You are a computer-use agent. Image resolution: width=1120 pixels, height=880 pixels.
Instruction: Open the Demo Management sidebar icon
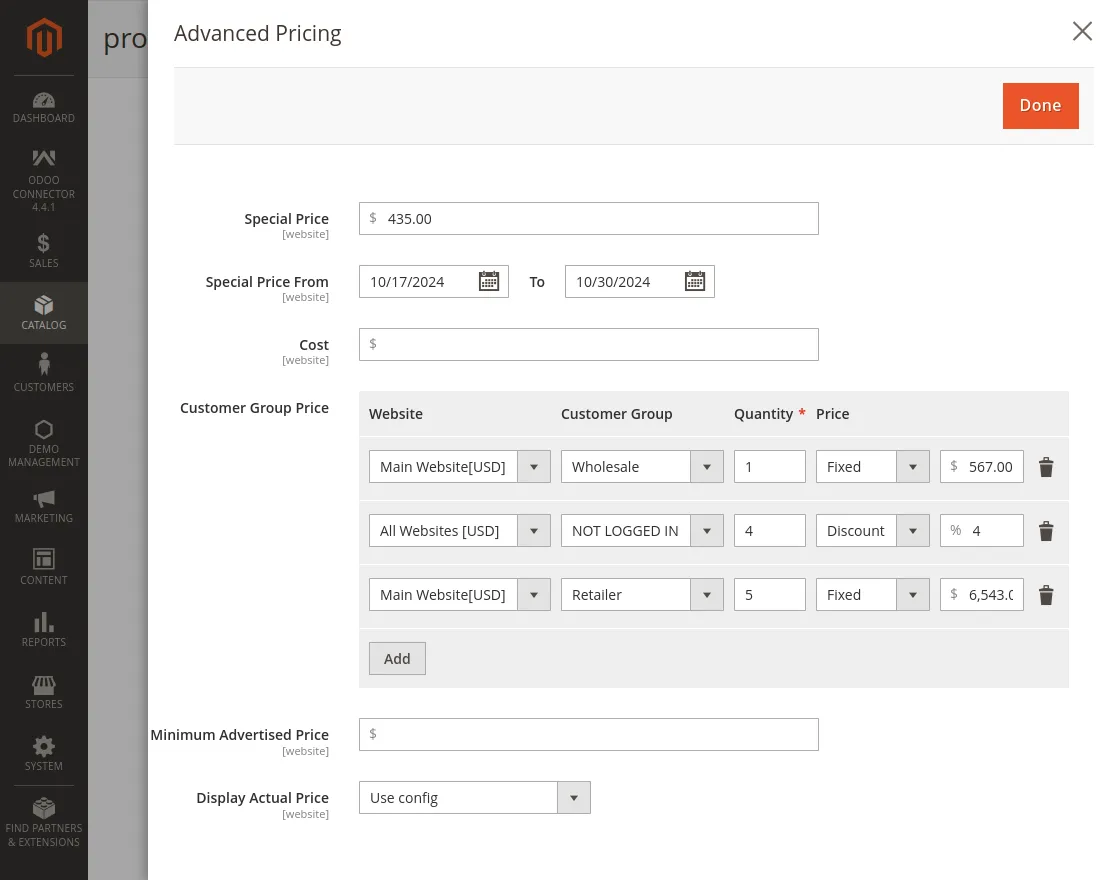point(44,429)
